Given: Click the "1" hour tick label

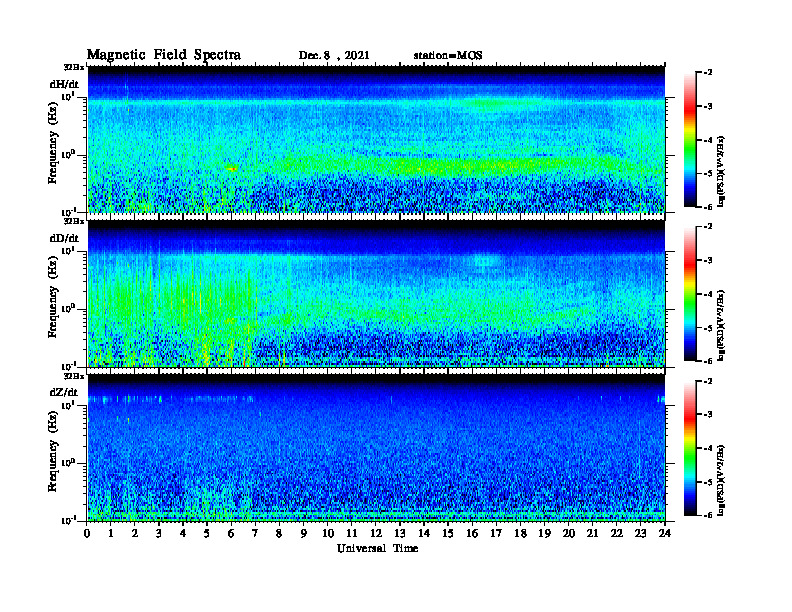Looking at the screenshot, I should pos(111,533).
